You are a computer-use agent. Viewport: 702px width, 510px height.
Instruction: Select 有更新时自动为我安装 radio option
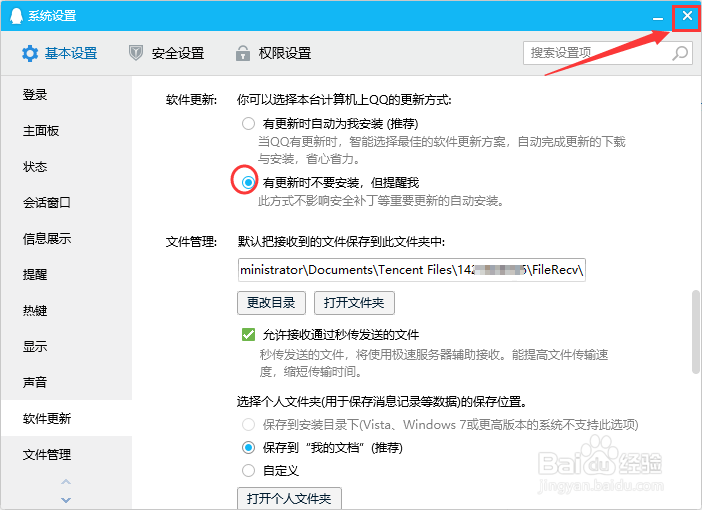248,124
